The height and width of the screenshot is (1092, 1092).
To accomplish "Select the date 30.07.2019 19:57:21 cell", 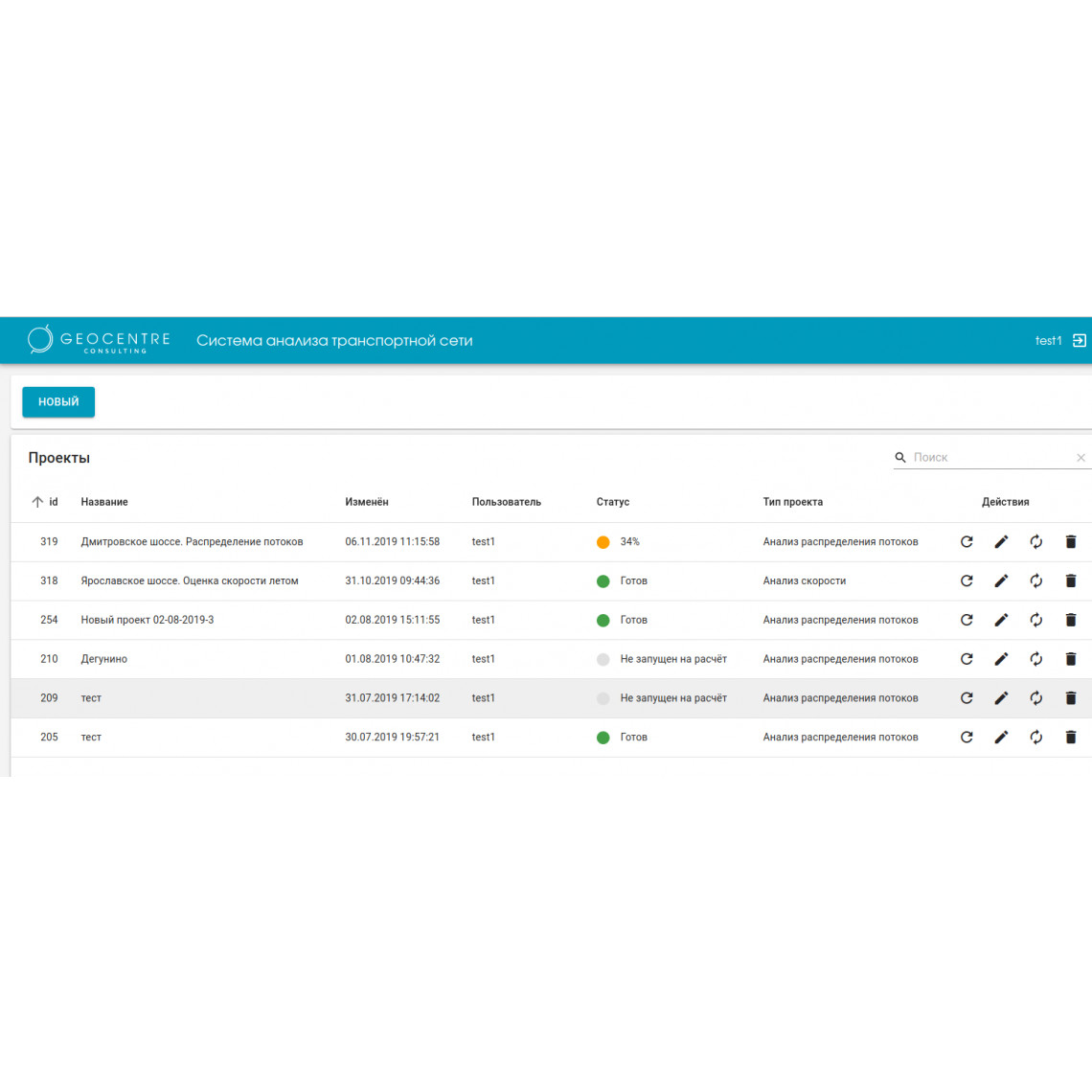I will pos(392,737).
